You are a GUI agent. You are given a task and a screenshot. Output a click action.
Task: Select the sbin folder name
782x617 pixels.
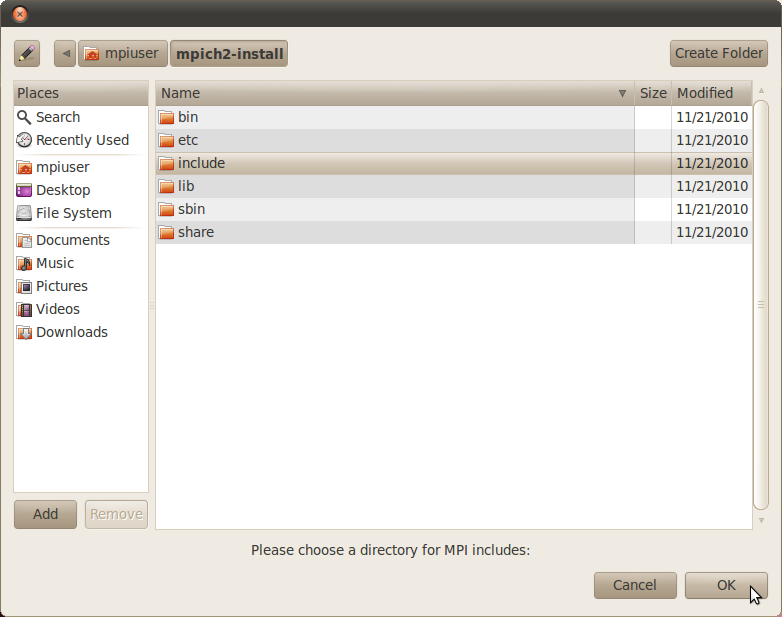[192, 209]
